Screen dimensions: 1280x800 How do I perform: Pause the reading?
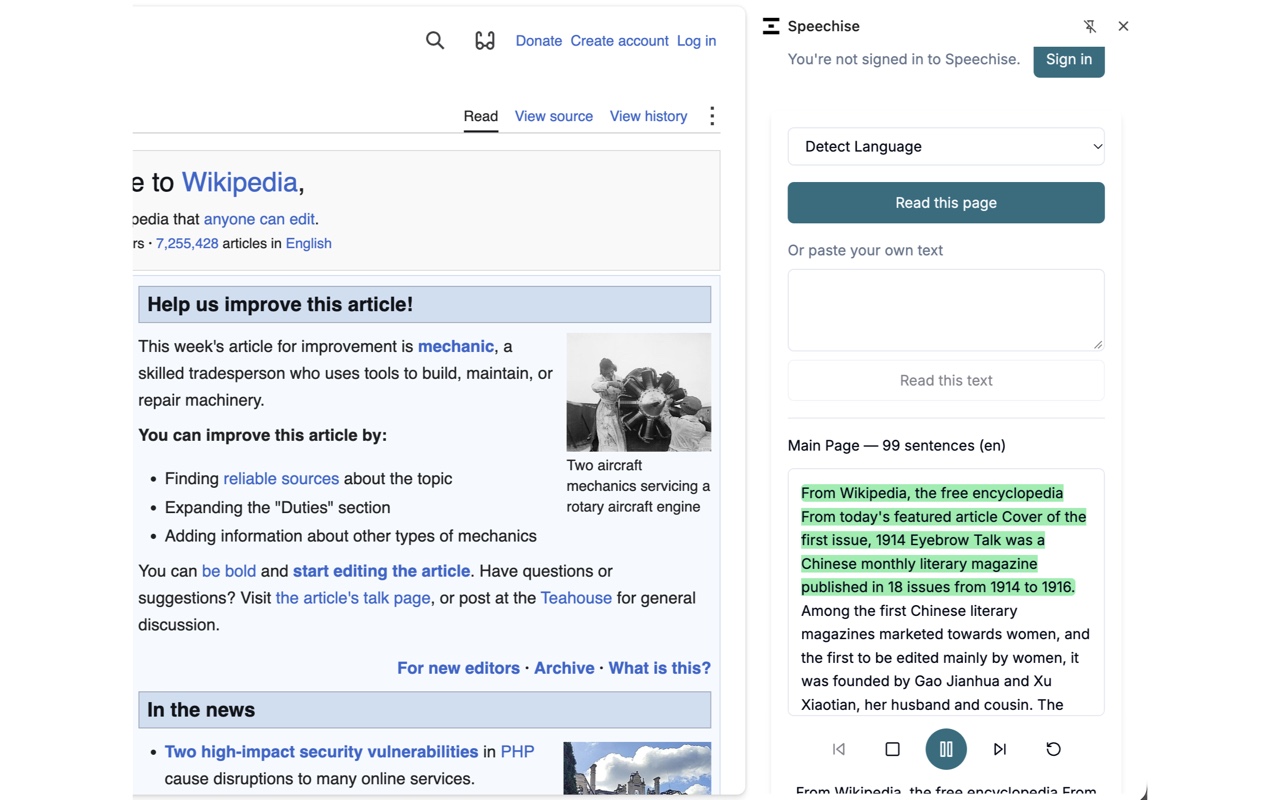tap(946, 749)
